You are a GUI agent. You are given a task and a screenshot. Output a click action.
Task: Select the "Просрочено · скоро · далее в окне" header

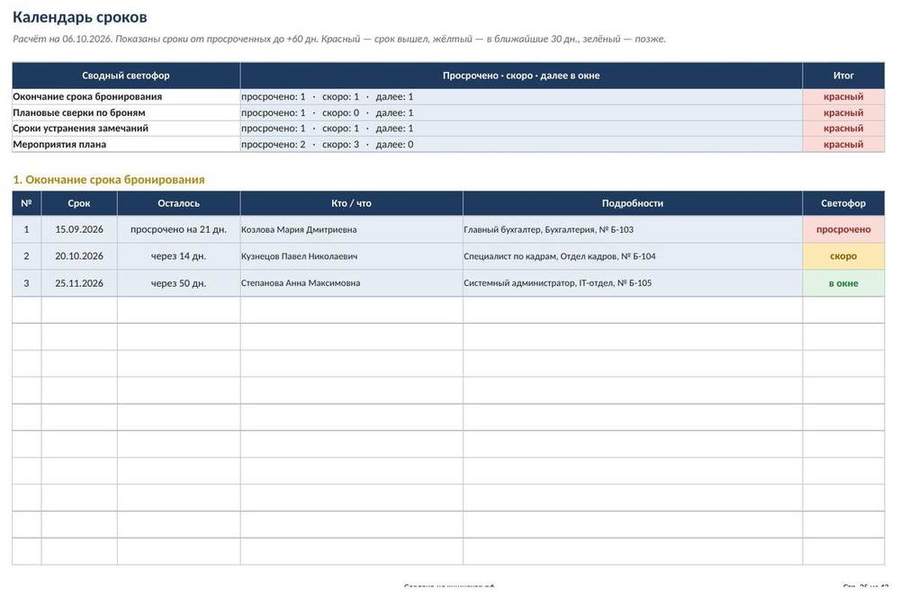click(521, 75)
